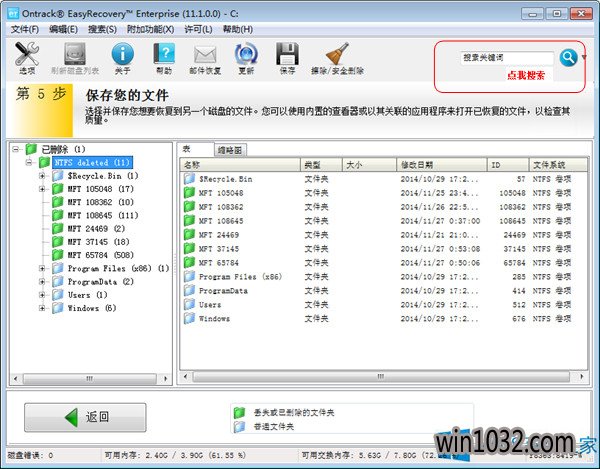Click the 保存 floppy disk icon
600x469 pixels.
pyautogui.click(x=288, y=58)
